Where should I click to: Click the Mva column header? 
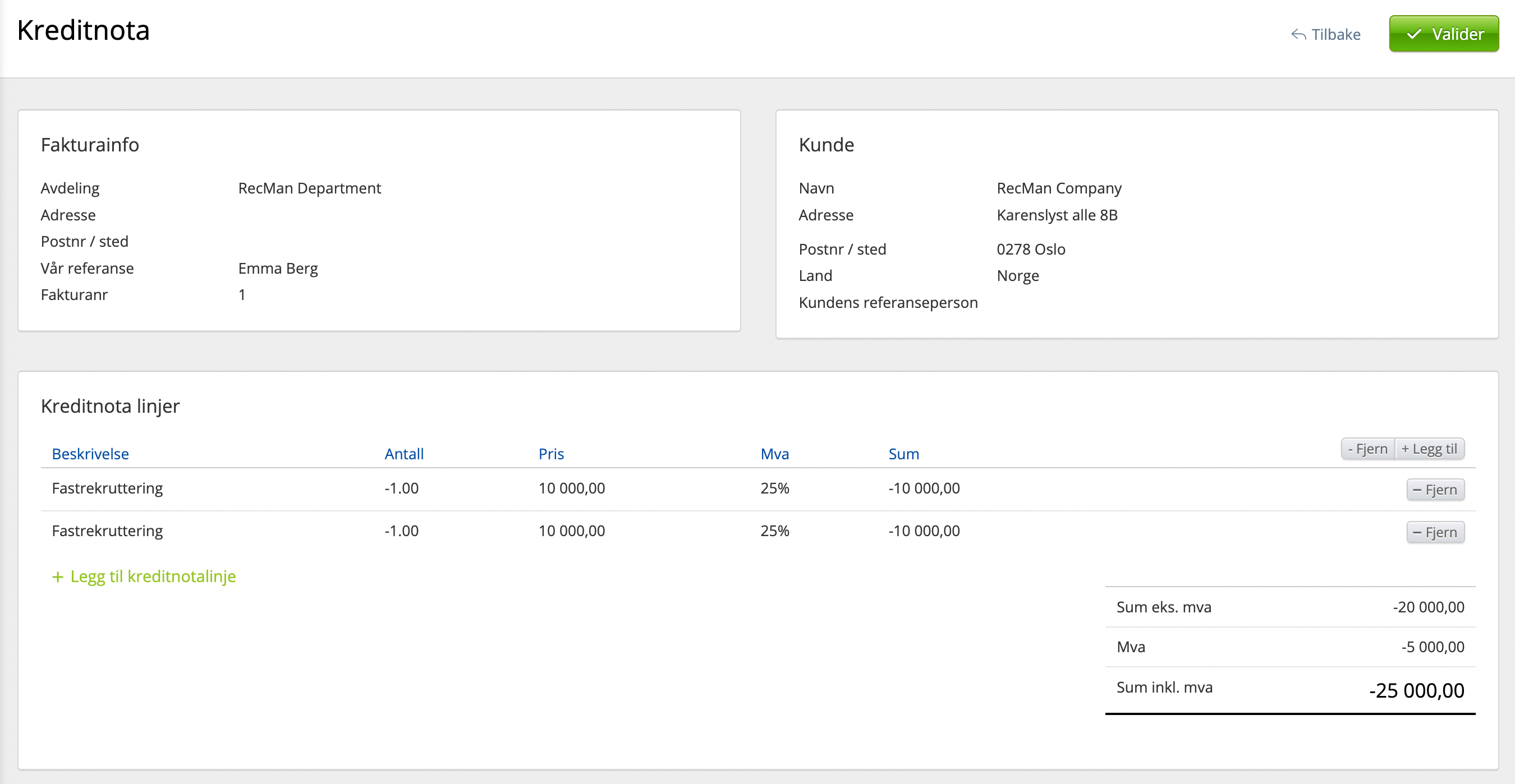774,454
